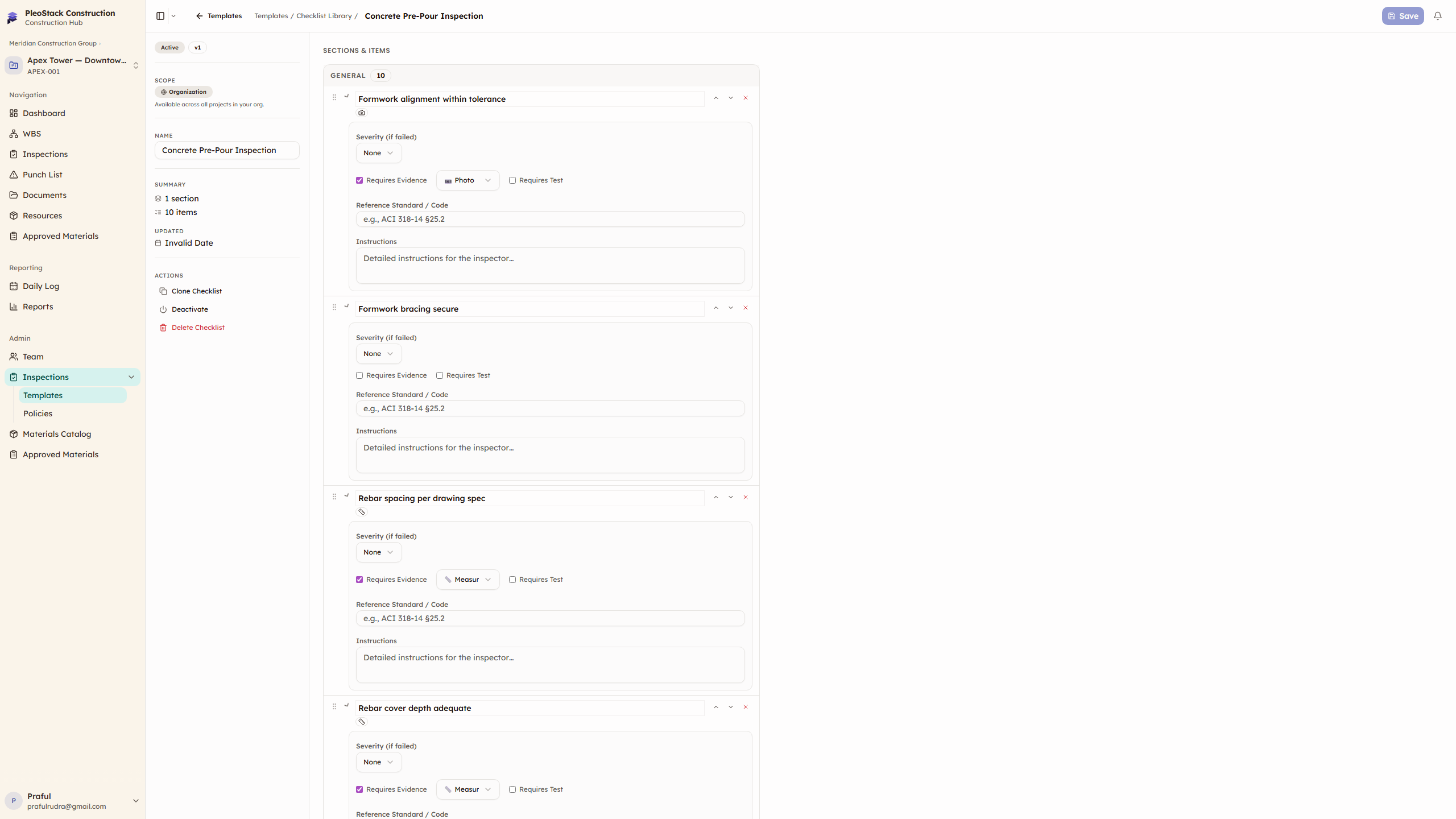Move 'Rebar cover depth adequate' down
Image resolution: width=1456 pixels, height=819 pixels.
(x=731, y=707)
